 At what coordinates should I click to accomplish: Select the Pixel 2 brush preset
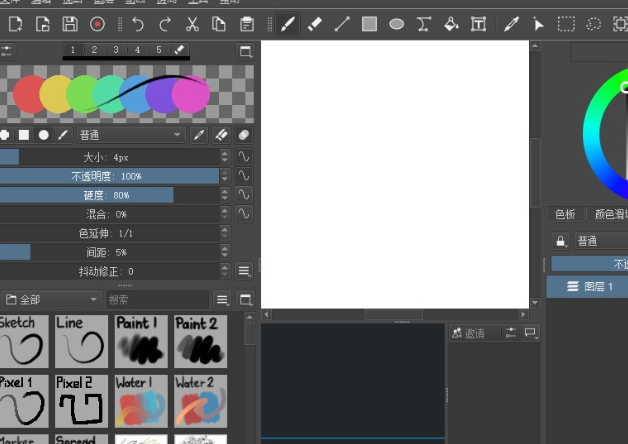click(x=81, y=401)
